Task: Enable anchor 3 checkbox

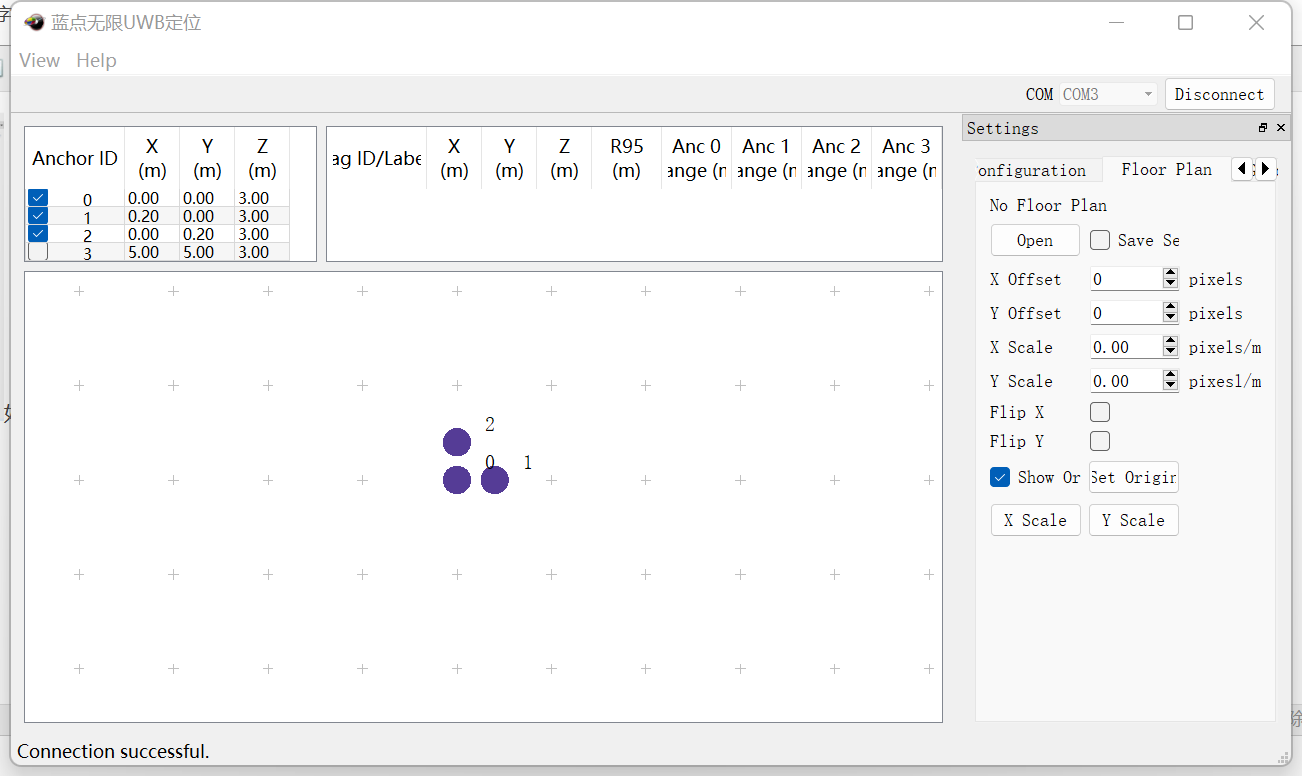Action: tap(38, 252)
